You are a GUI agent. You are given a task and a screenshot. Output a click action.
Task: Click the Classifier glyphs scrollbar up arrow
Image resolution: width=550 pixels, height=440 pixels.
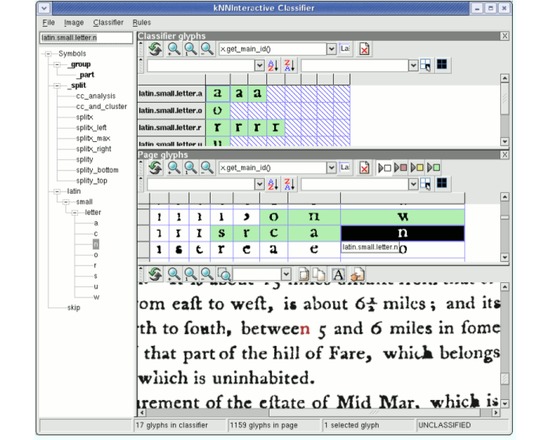504,78
